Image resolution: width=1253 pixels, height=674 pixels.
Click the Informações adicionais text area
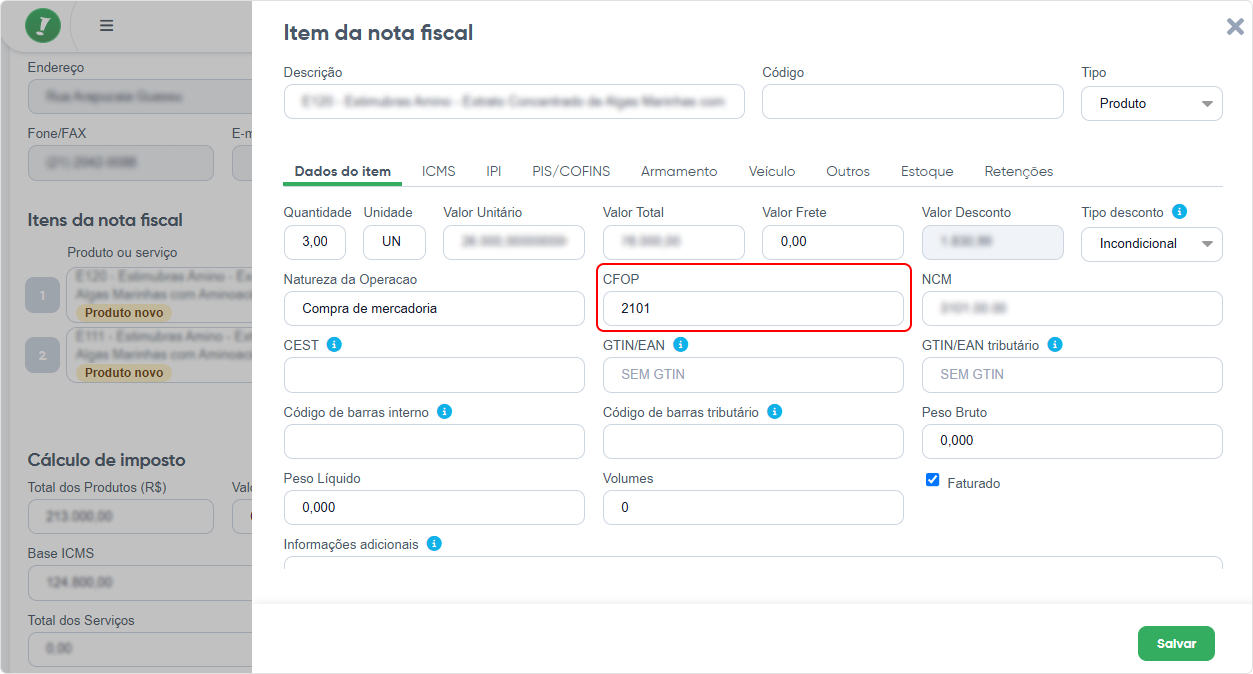tap(753, 563)
